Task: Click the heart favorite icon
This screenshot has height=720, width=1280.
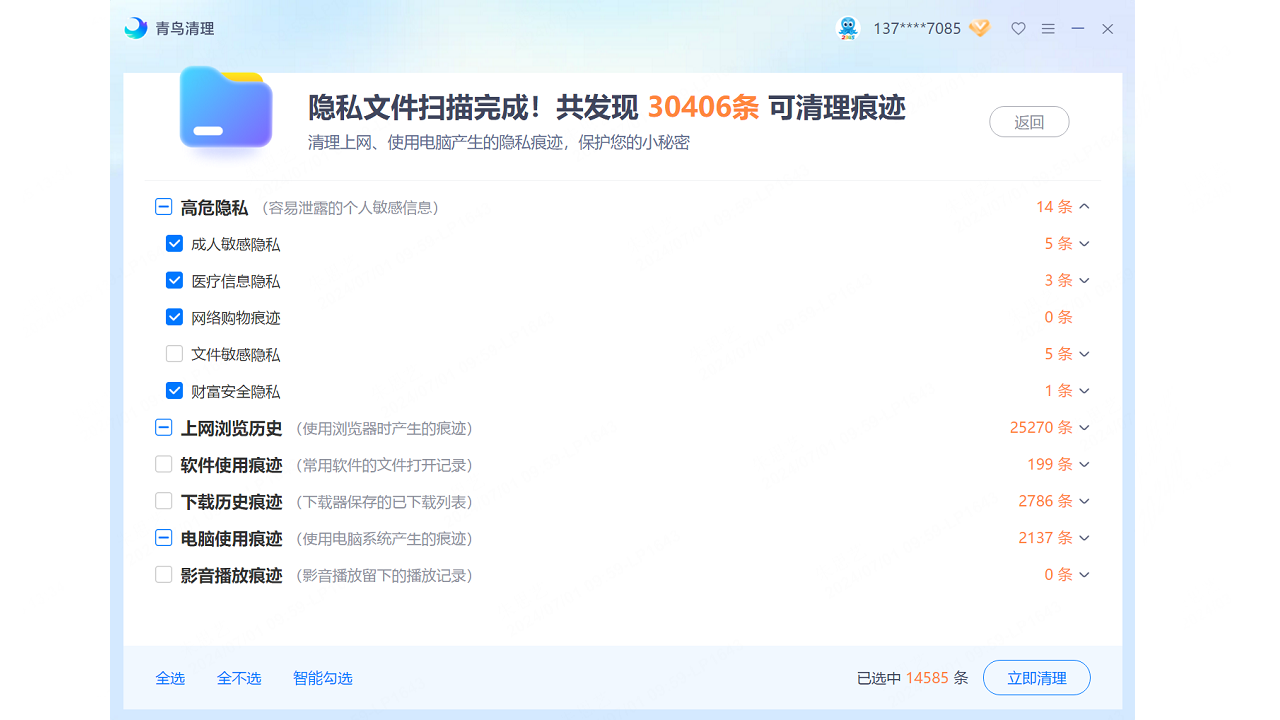Action: click(1018, 29)
